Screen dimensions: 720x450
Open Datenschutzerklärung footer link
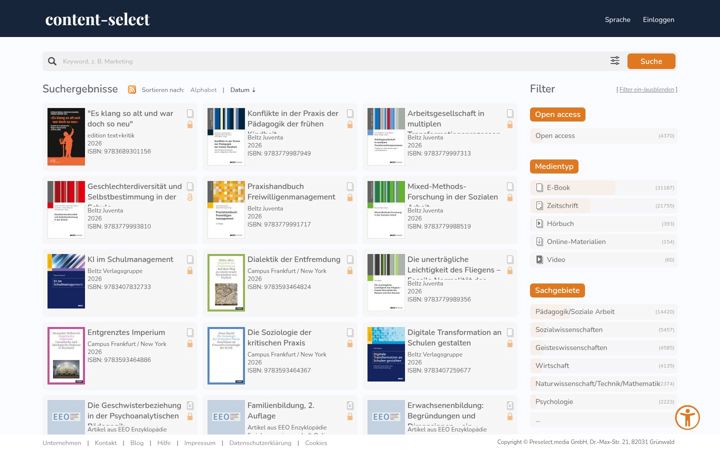[260, 443]
